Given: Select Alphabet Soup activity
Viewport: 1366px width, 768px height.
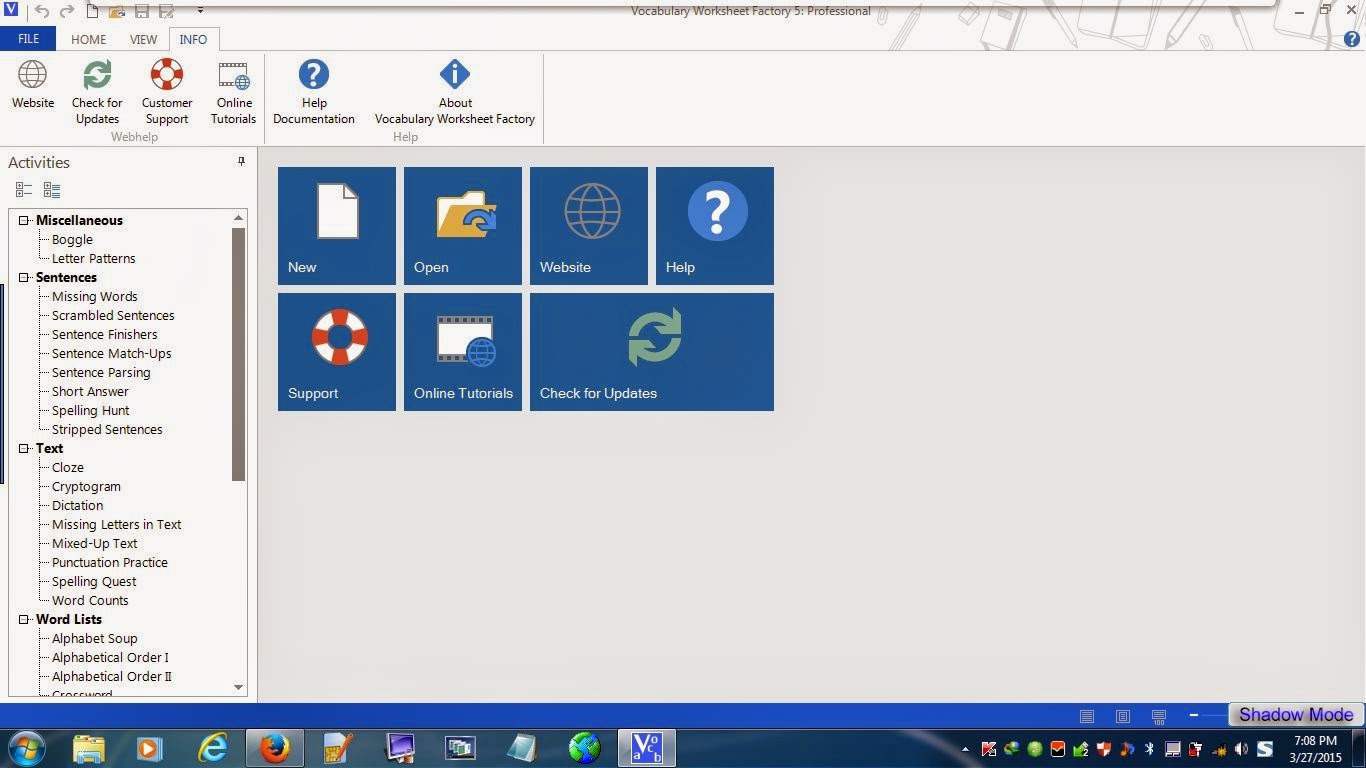Looking at the screenshot, I should [95, 638].
